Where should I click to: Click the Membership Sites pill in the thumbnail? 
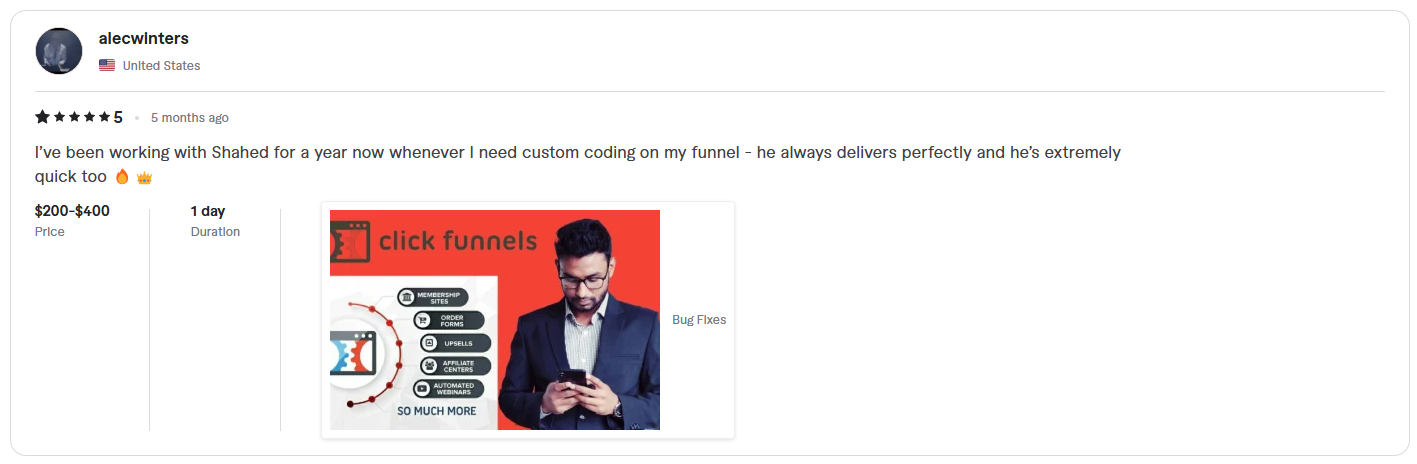pyautogui.click(x=433, y=297)
